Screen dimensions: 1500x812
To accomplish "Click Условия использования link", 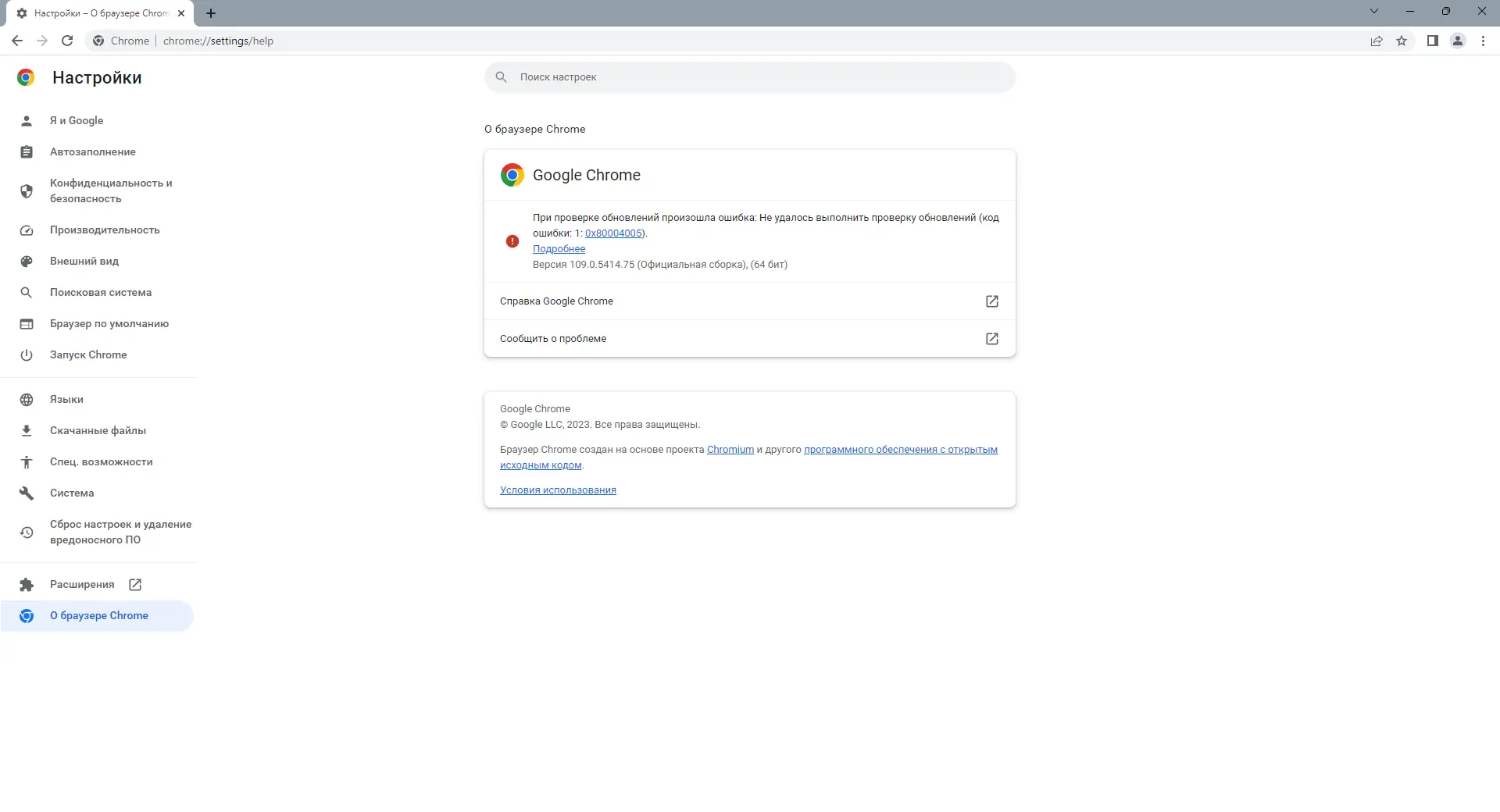I will 558,490.
